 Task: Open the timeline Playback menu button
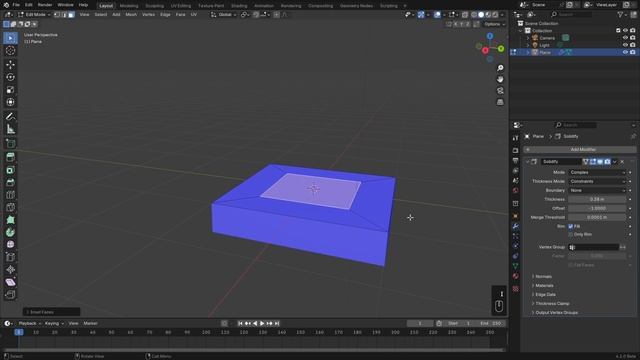point(30,323)
